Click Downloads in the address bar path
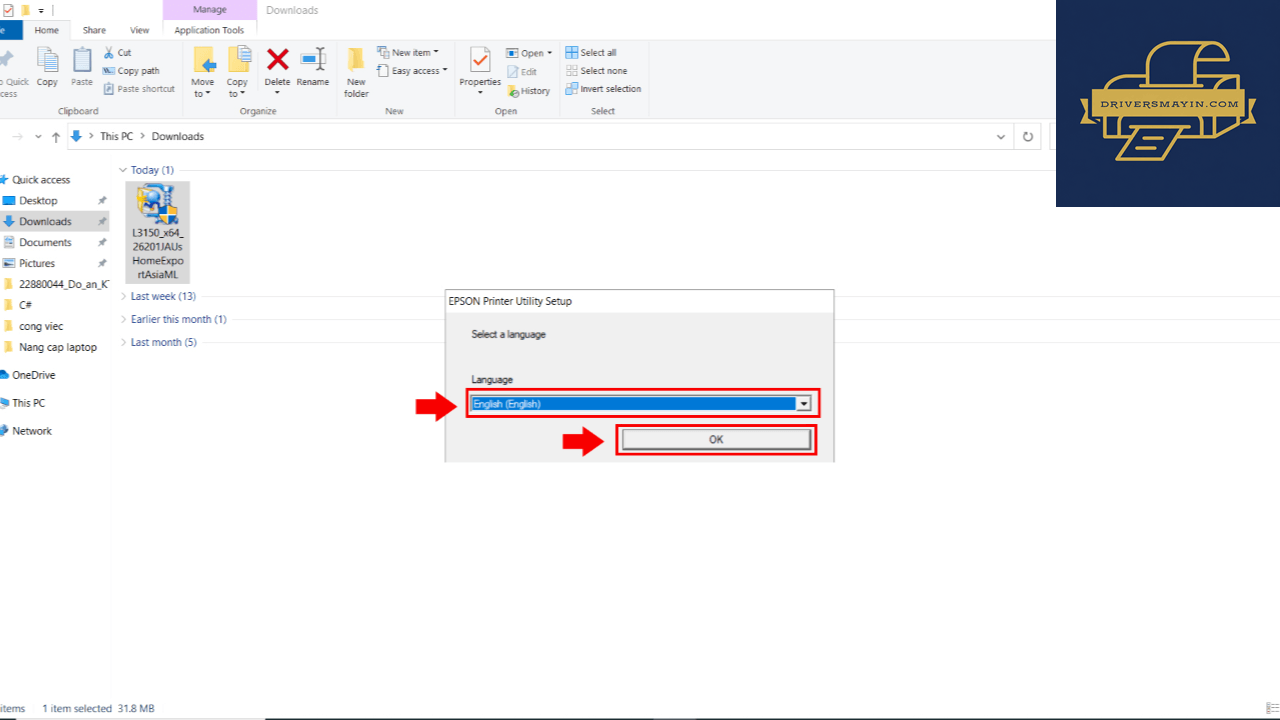The width and height of the screenshot is (1280, 720). (x=178, y=136)
